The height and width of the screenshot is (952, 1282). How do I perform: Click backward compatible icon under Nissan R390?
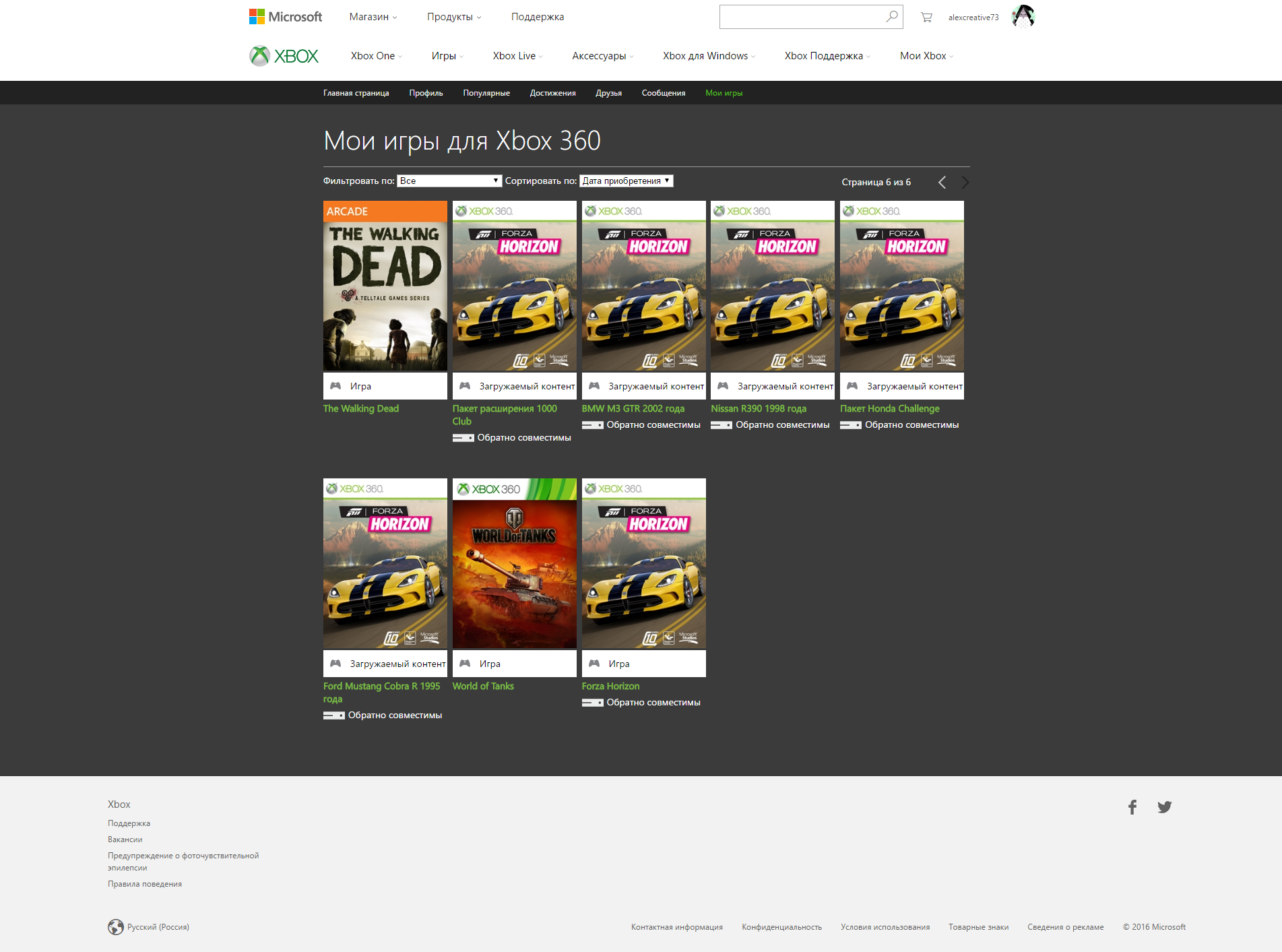(x=722, y=425)
